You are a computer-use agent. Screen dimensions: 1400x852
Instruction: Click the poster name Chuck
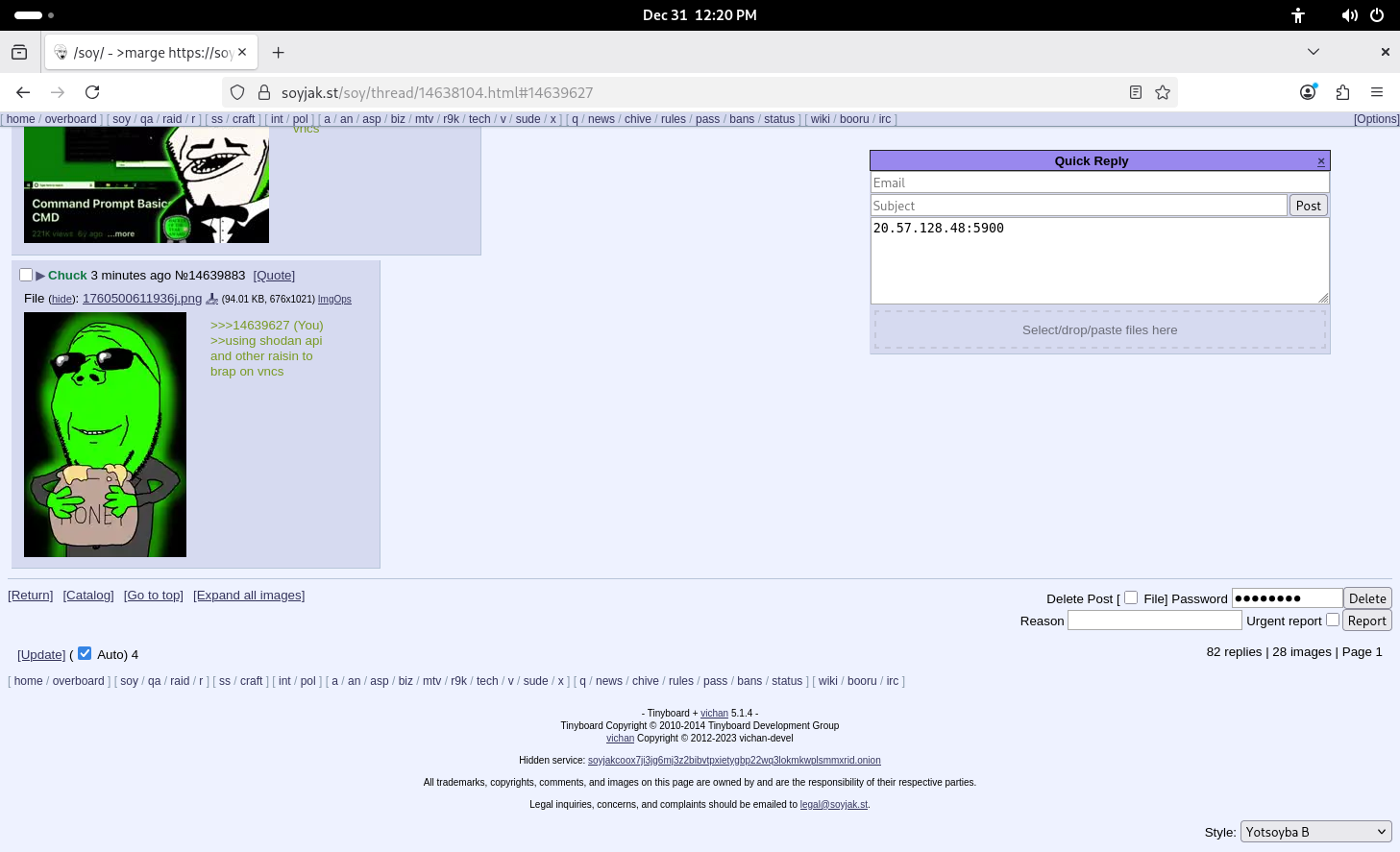pos(67,276)
